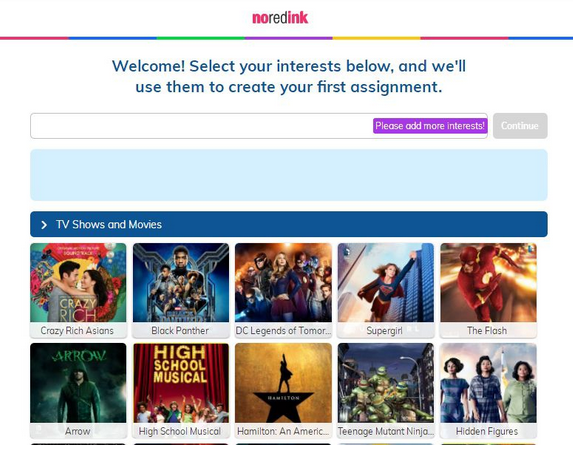573x458 pixels.
Task: Select the Teenage Mutant Ninja Turtles tile
Action: click(386, 391)
